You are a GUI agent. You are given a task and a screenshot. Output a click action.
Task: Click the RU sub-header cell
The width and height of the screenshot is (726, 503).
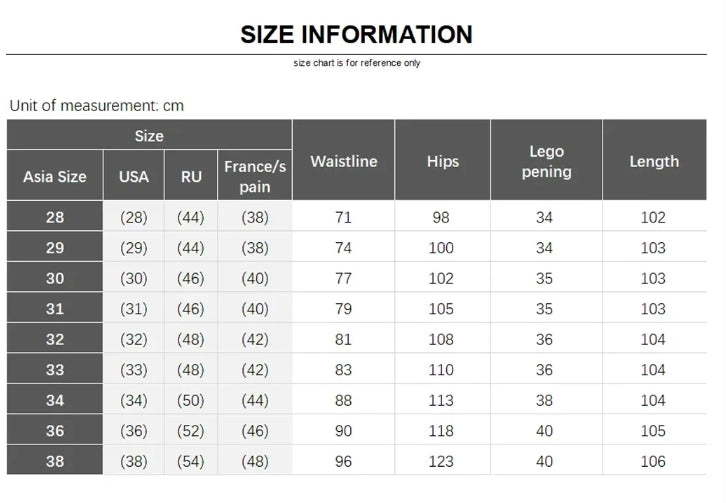(191, 176)
